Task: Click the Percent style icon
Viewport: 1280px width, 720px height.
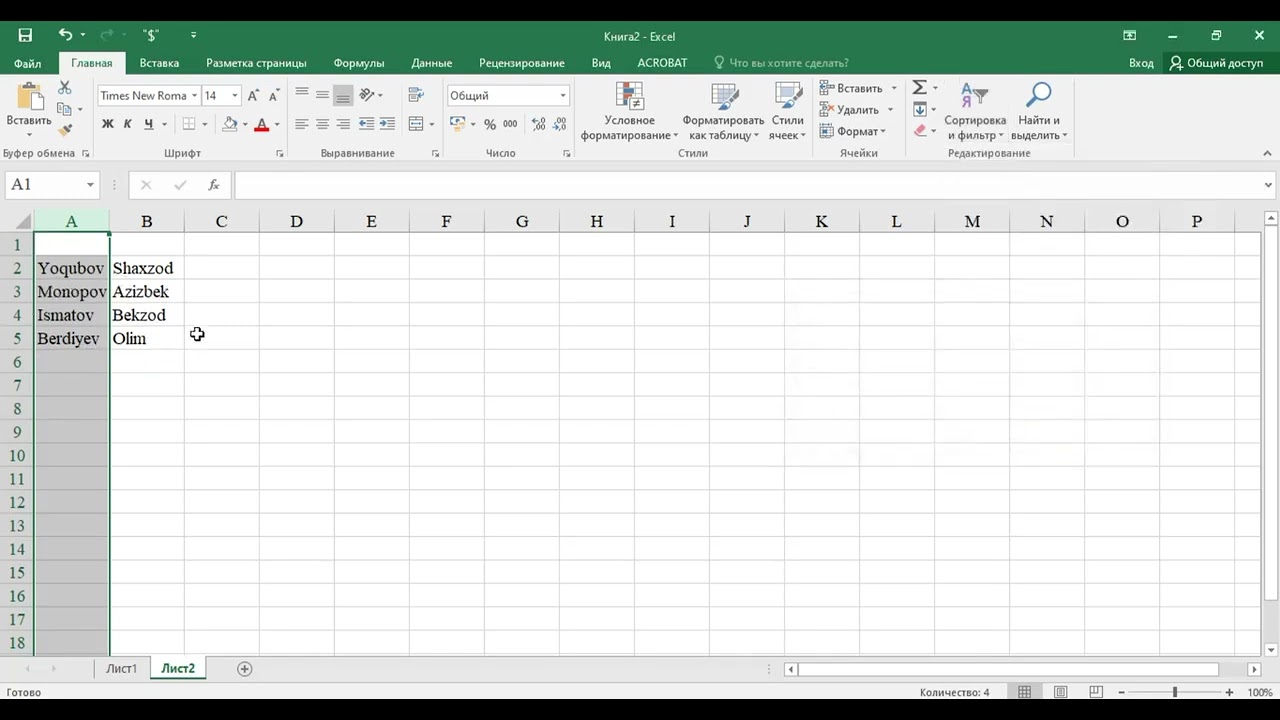Action: coord(490,124)
